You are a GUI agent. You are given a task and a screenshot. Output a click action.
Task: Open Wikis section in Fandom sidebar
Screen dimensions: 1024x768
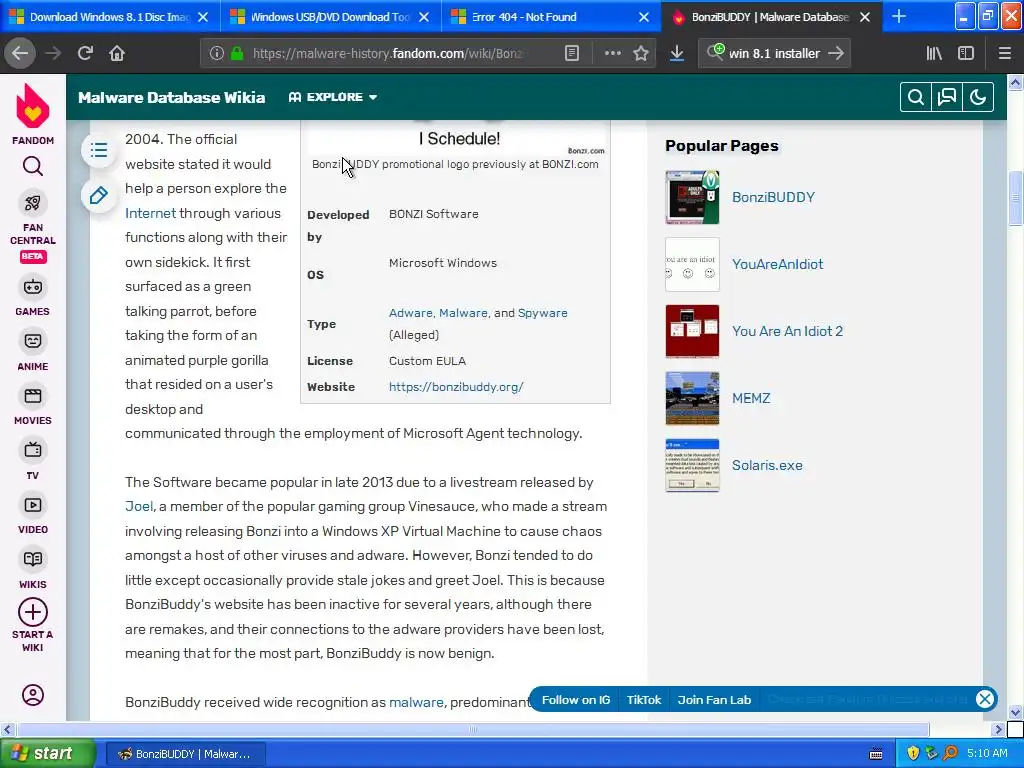click(x=33, y=569)
